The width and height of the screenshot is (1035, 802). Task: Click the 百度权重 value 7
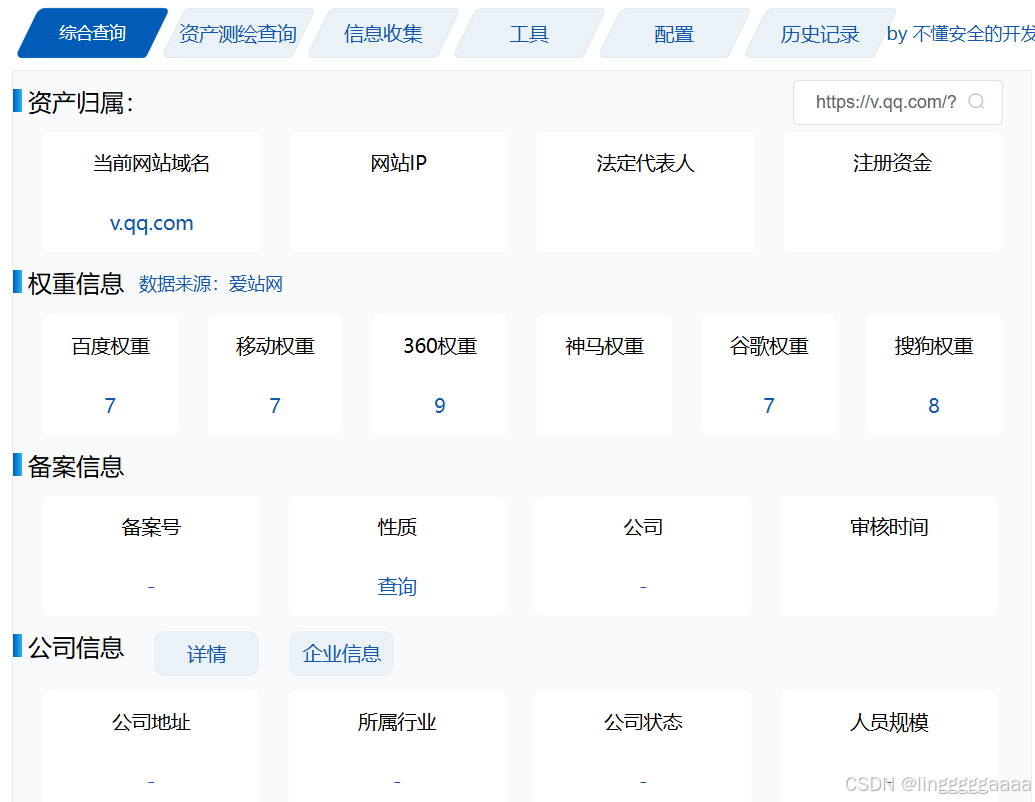[110, 406]
